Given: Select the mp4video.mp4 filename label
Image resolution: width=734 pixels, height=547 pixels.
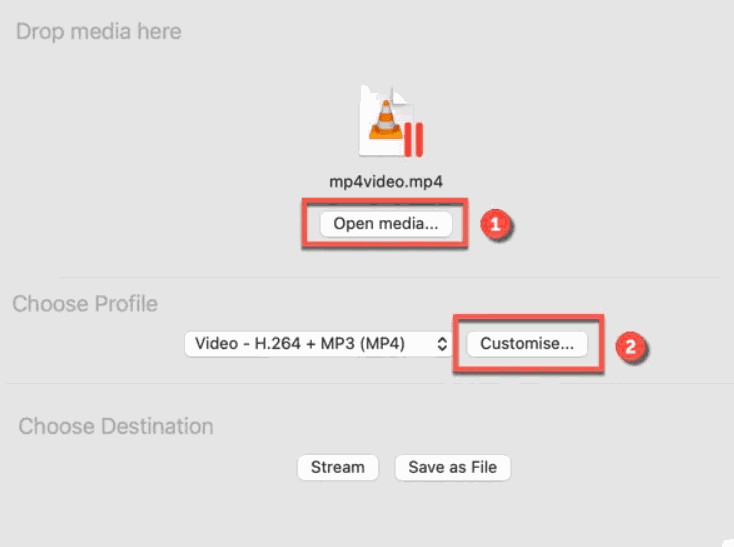Looking at the screenshot, I should pyautogui.click(x=386, y=182).
